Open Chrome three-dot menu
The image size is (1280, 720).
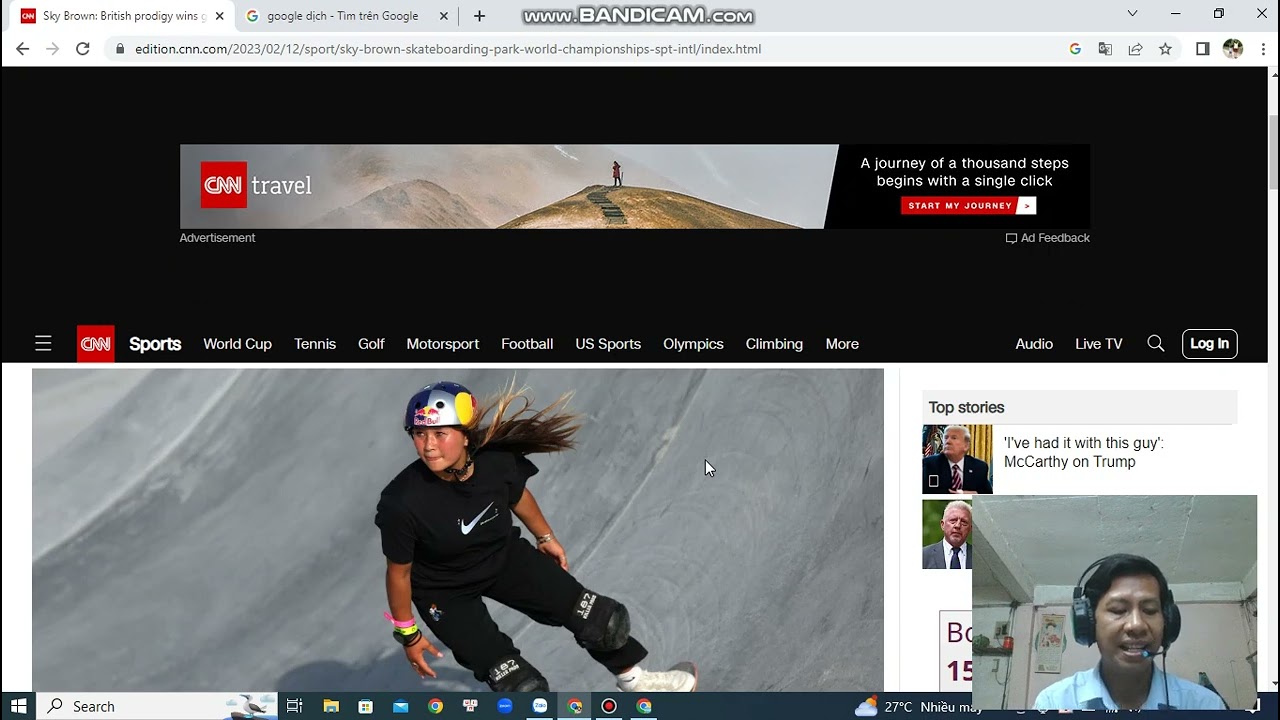pos(1262,49)
